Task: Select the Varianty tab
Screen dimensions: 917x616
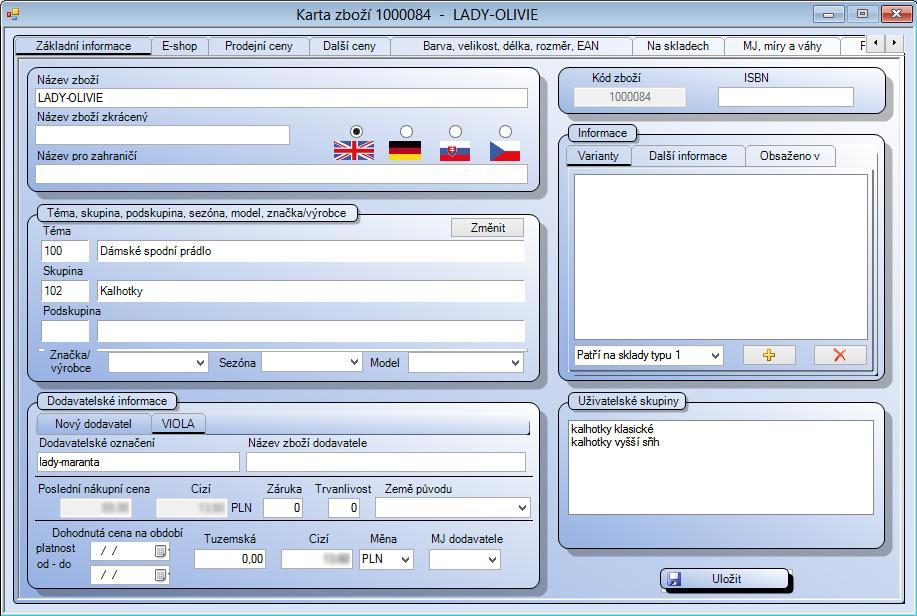Action: pyautogui.click(x=598, y=156)
